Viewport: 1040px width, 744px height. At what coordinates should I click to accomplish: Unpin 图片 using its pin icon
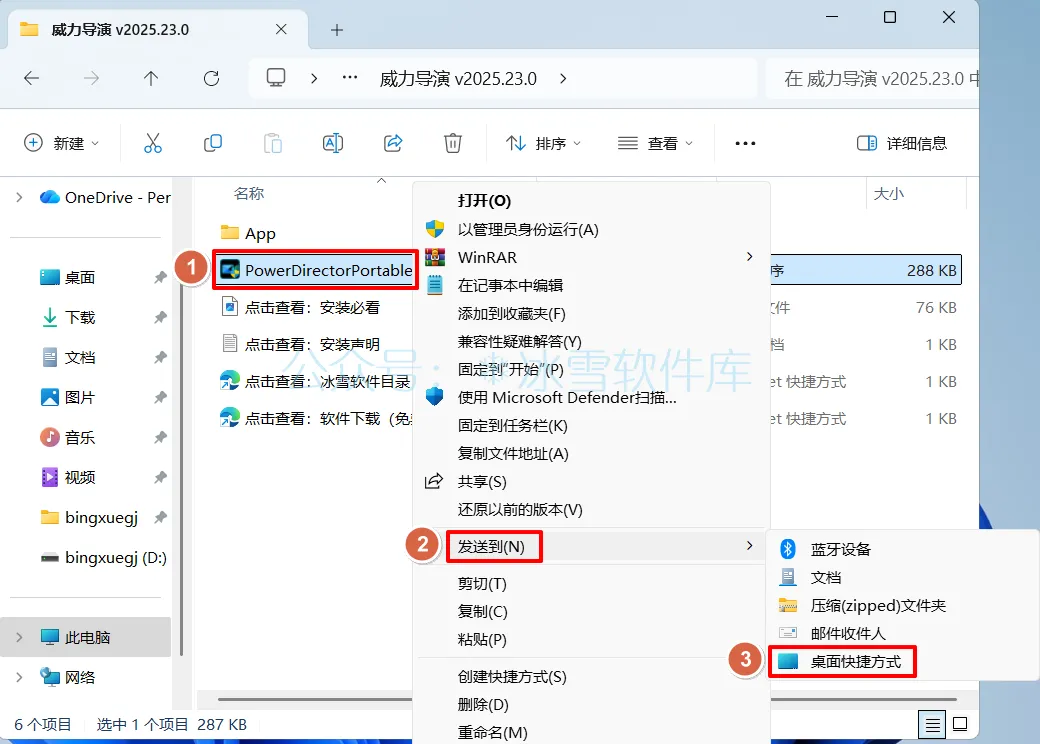(160, 397)
